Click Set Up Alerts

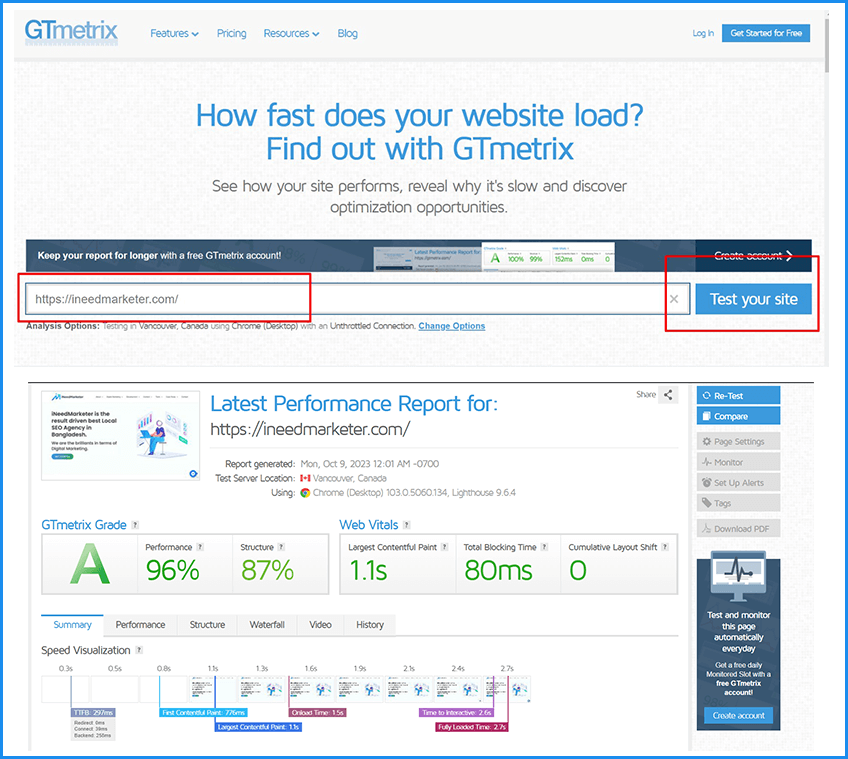(x=738, y=483)
